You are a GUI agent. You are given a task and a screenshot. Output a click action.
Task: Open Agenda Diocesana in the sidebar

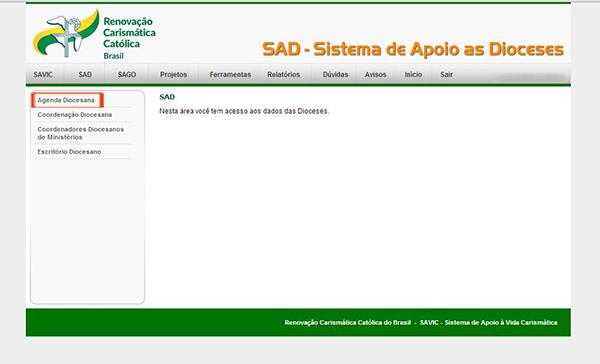pos(66,100)
